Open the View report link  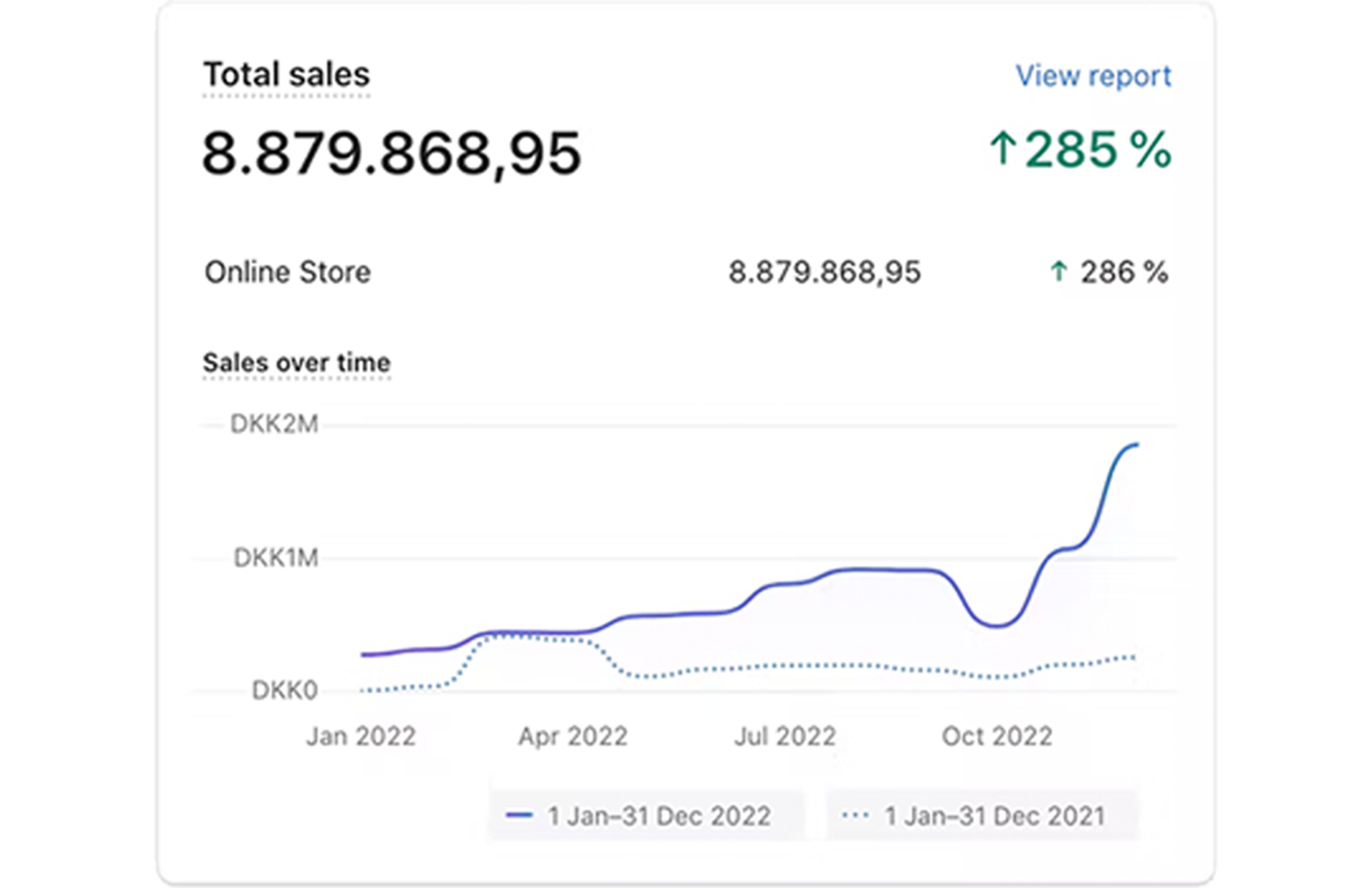pyautogui.click(x=1093, y=76)
